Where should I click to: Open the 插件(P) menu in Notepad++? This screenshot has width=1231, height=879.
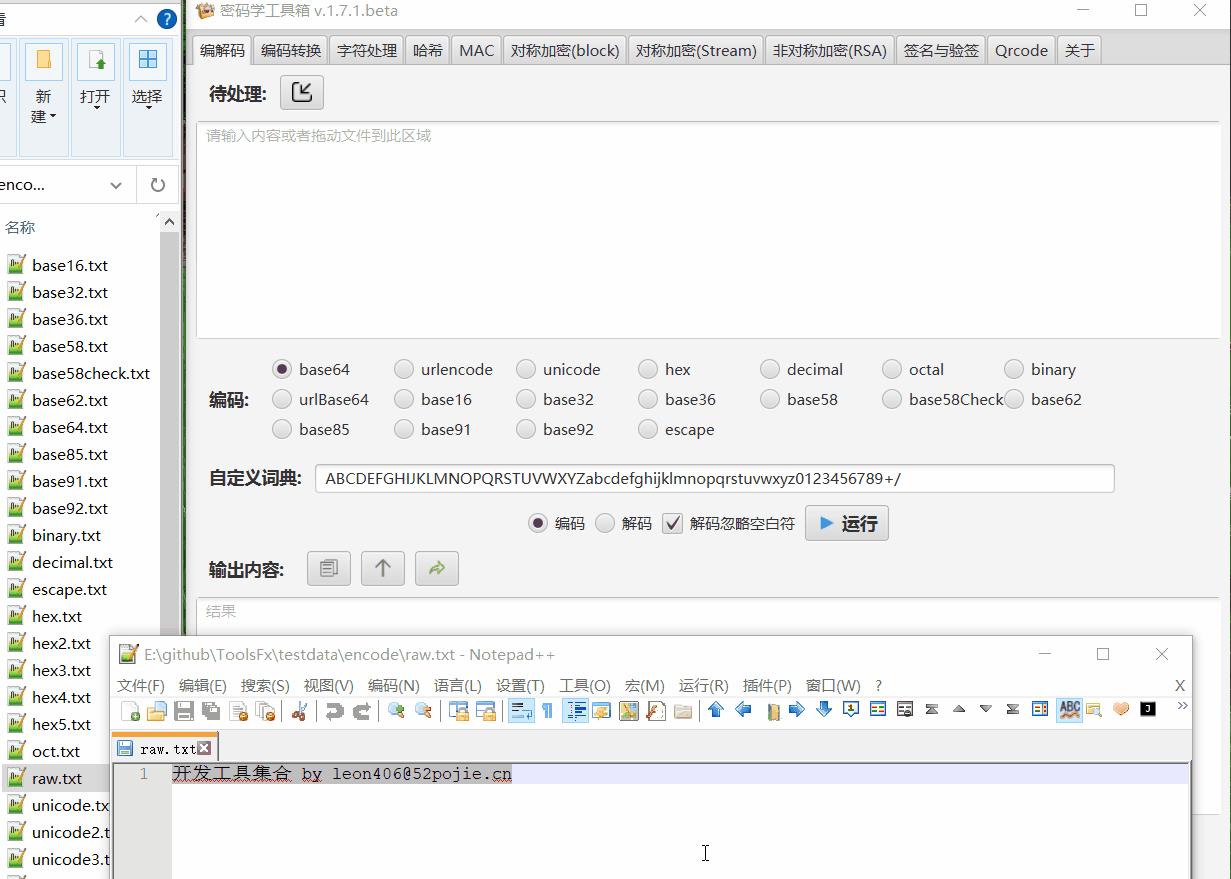767,686
